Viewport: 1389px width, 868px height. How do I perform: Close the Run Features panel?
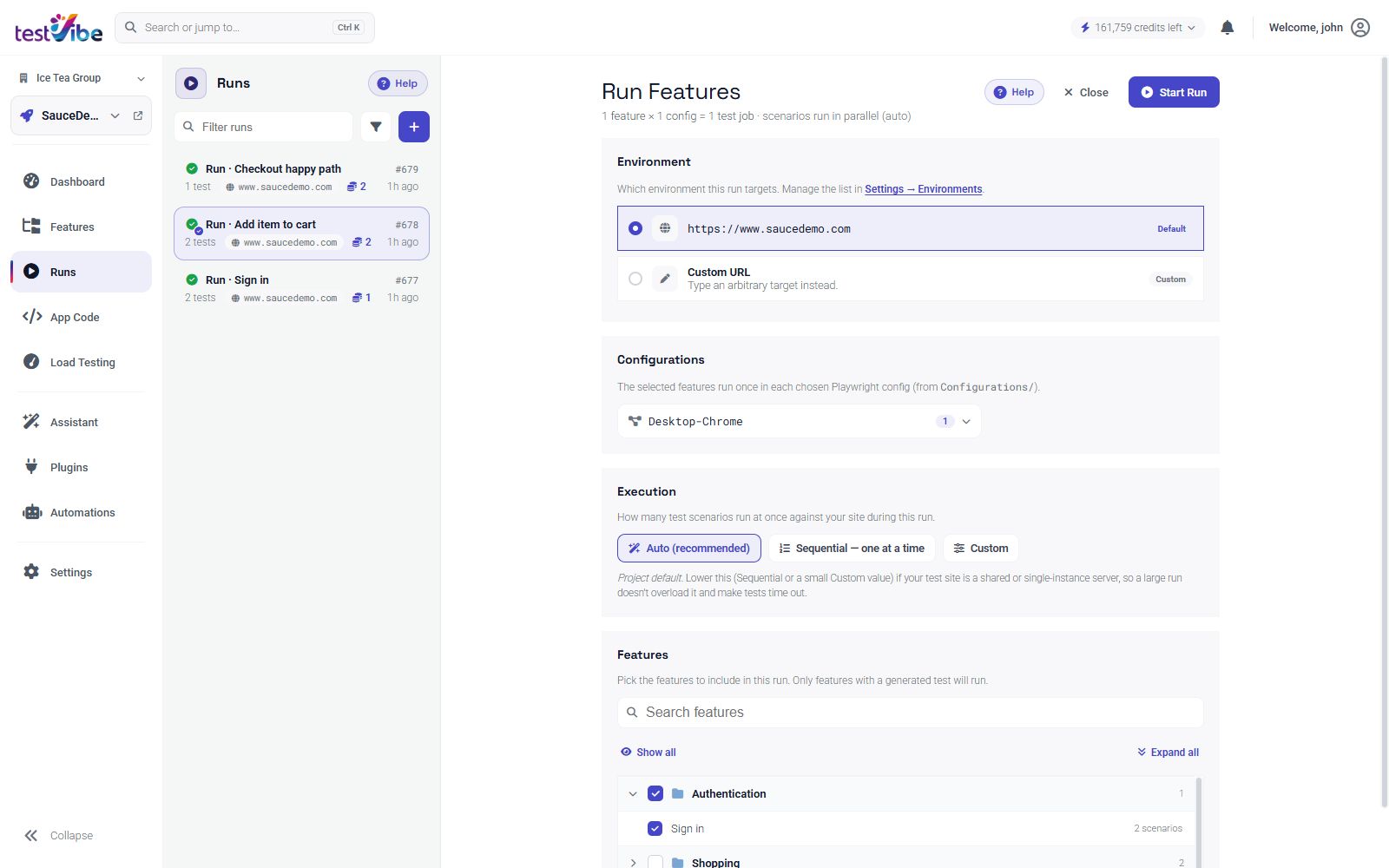coord(1086,92)
